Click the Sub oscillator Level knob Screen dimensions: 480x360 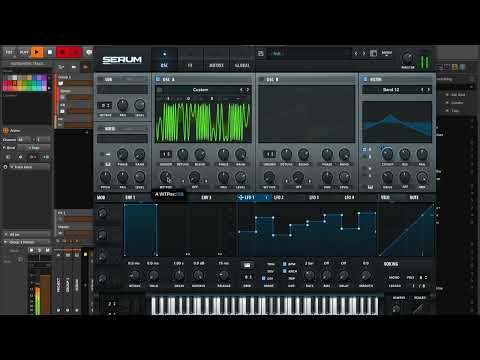(140, 105)
